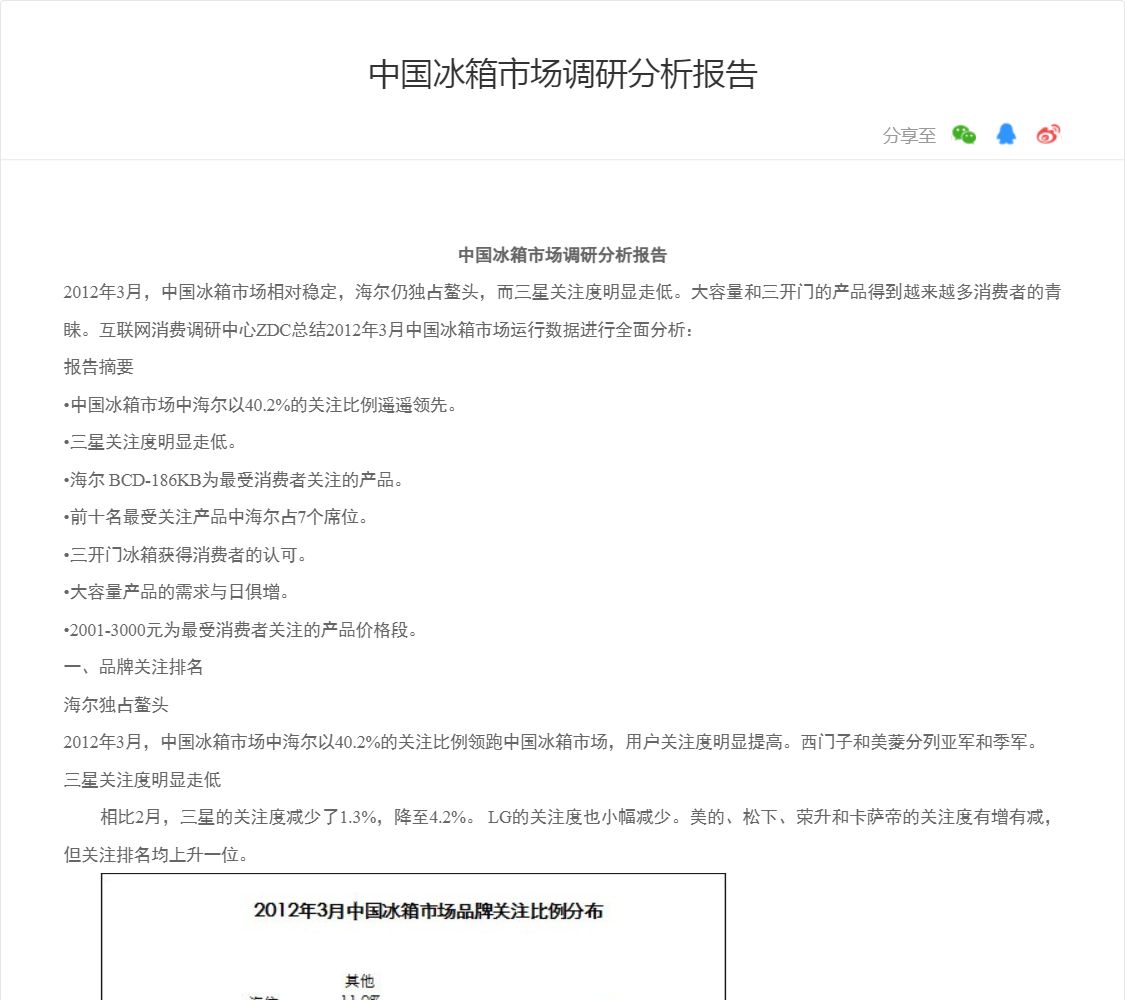Screen dimensions: 1125x1000
Task: Share the report to WeChat
Action: coord(964,135)
